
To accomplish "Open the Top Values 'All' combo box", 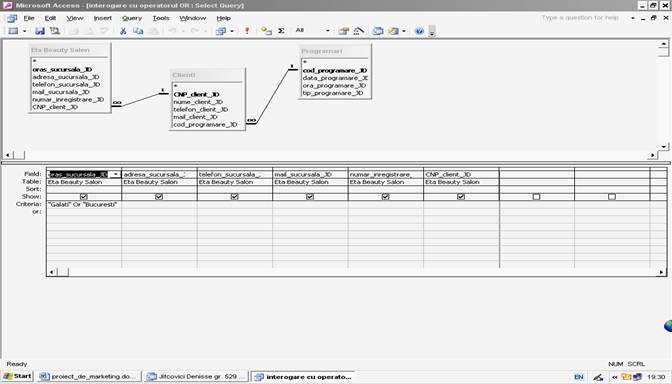I will 312,30.
